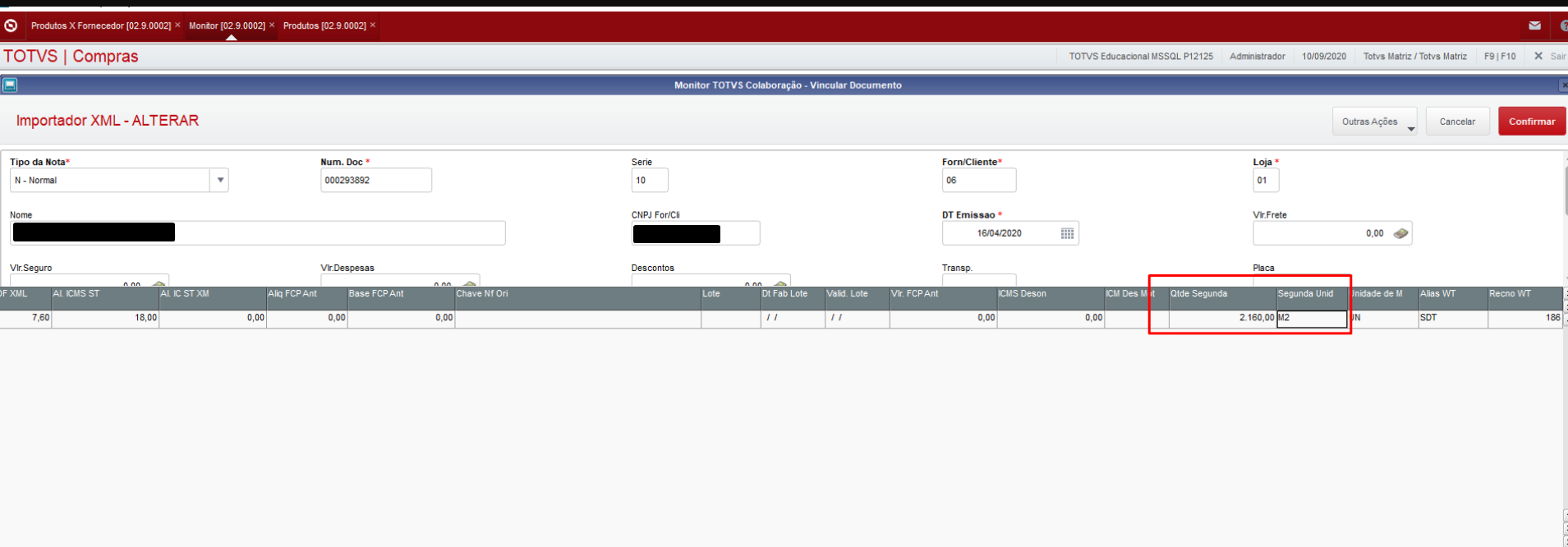Click Totvs Matriz / Totvs Matriz label
Viewport: 1568px width, 547px height.
click(1414, 57)
